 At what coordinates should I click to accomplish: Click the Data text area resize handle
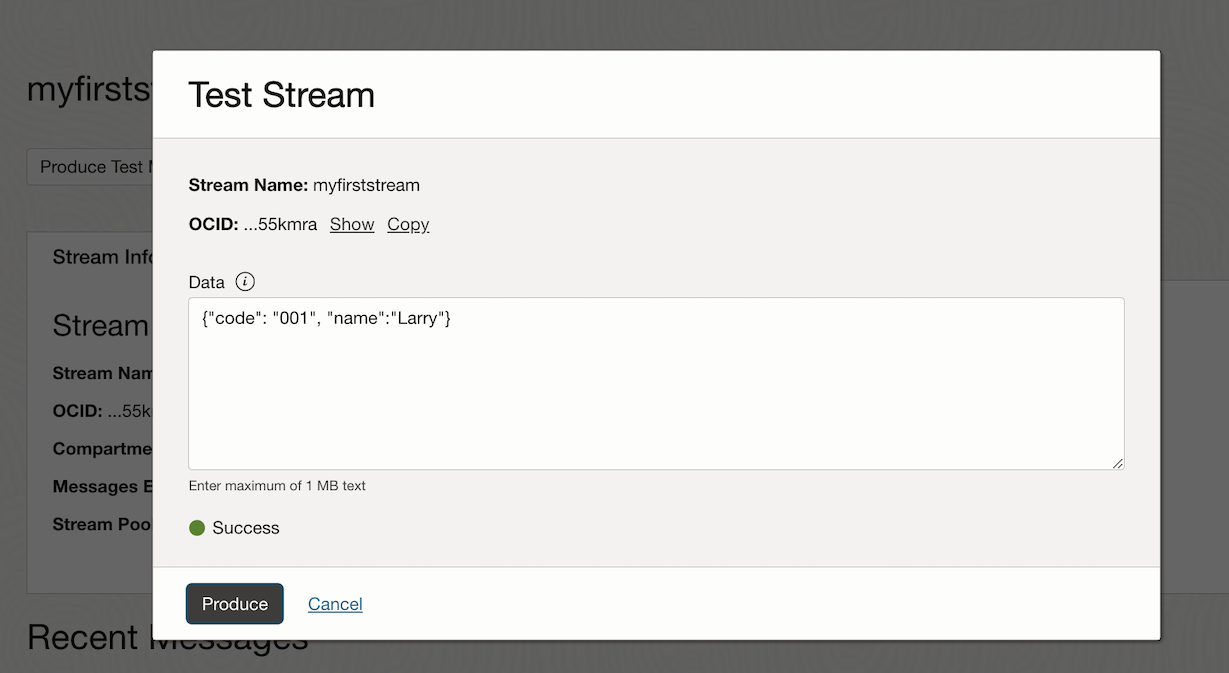(x=1117, y=462)
